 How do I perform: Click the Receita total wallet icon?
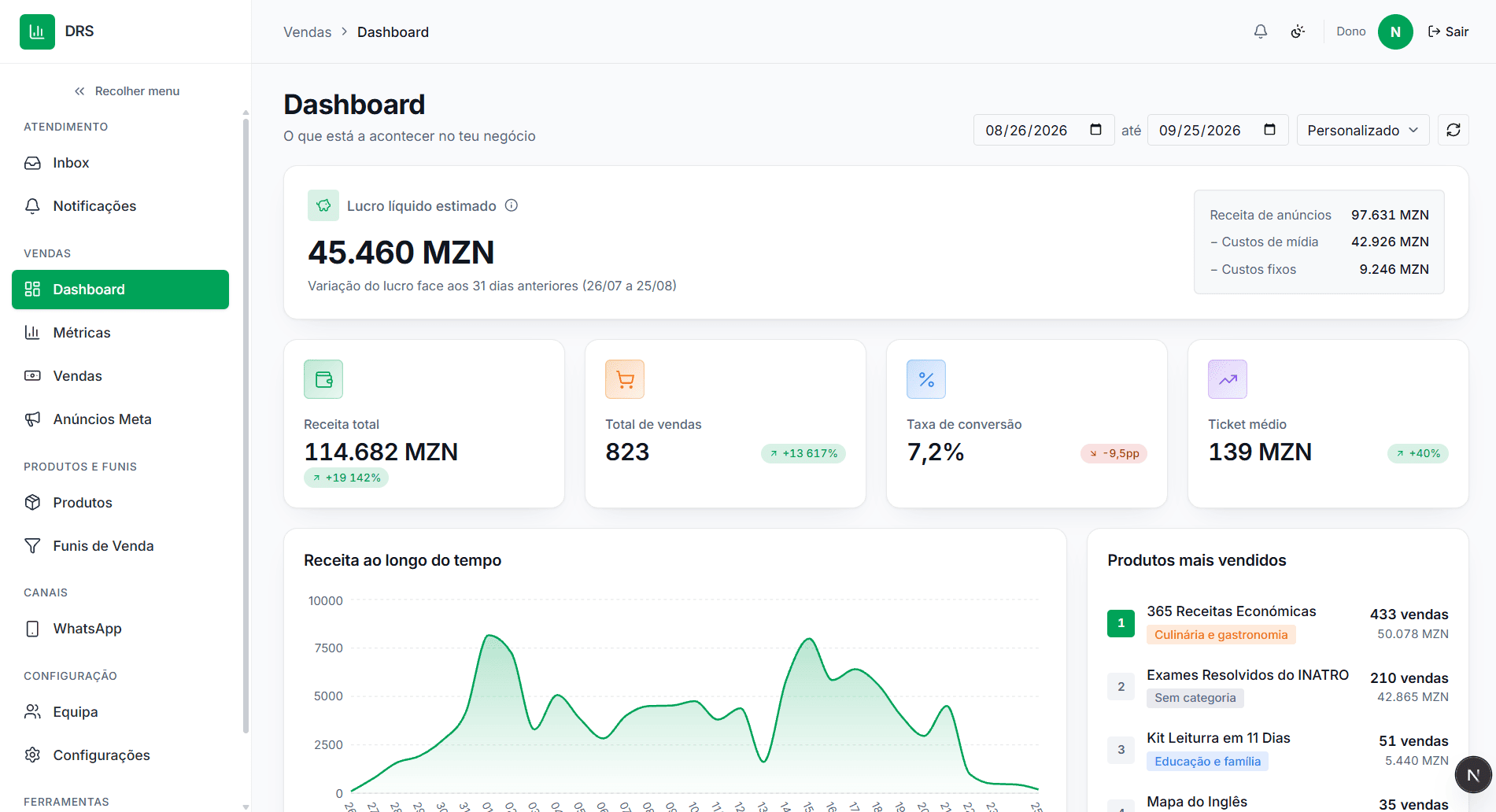click(323, 379)
